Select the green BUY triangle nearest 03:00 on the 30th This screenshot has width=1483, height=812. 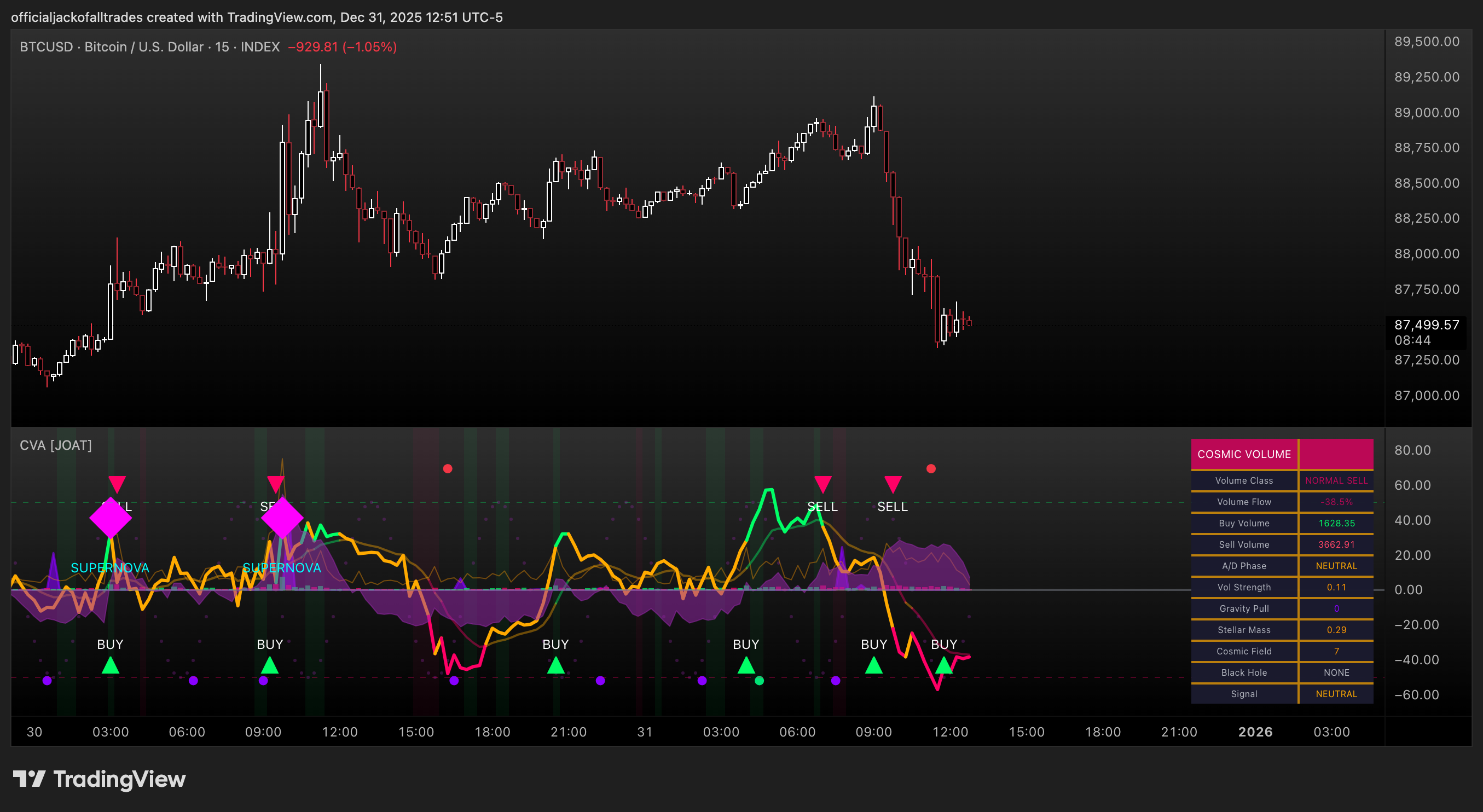[111, 666]
